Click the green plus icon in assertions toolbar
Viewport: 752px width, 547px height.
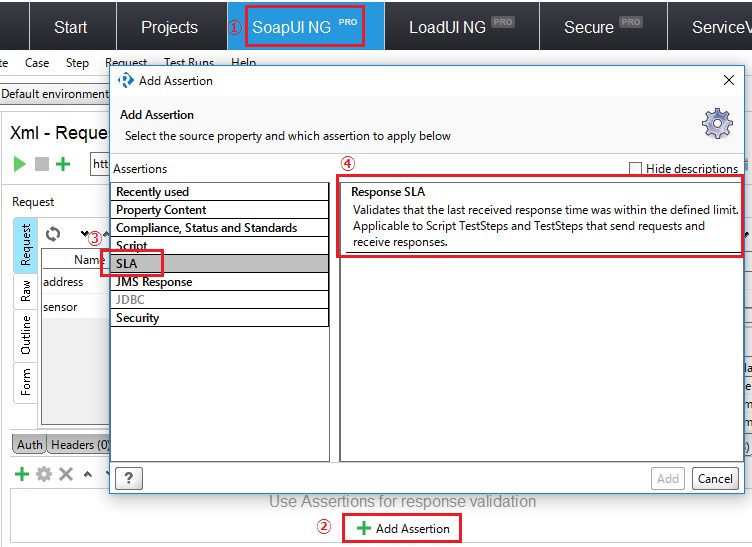pos(22,474)
